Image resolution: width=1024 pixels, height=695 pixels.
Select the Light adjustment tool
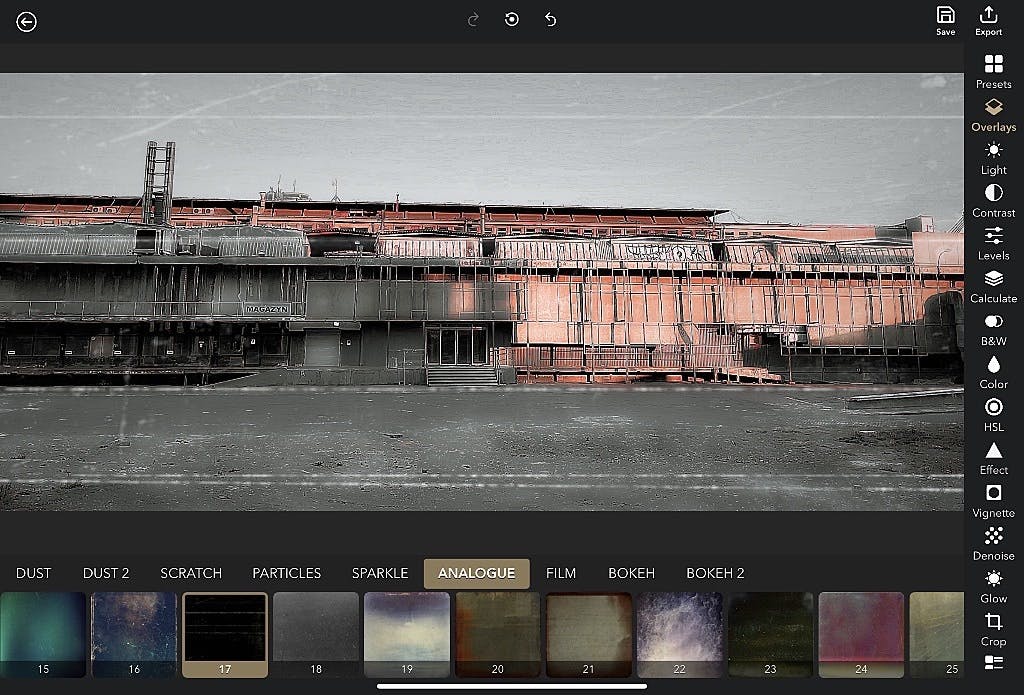993,157
